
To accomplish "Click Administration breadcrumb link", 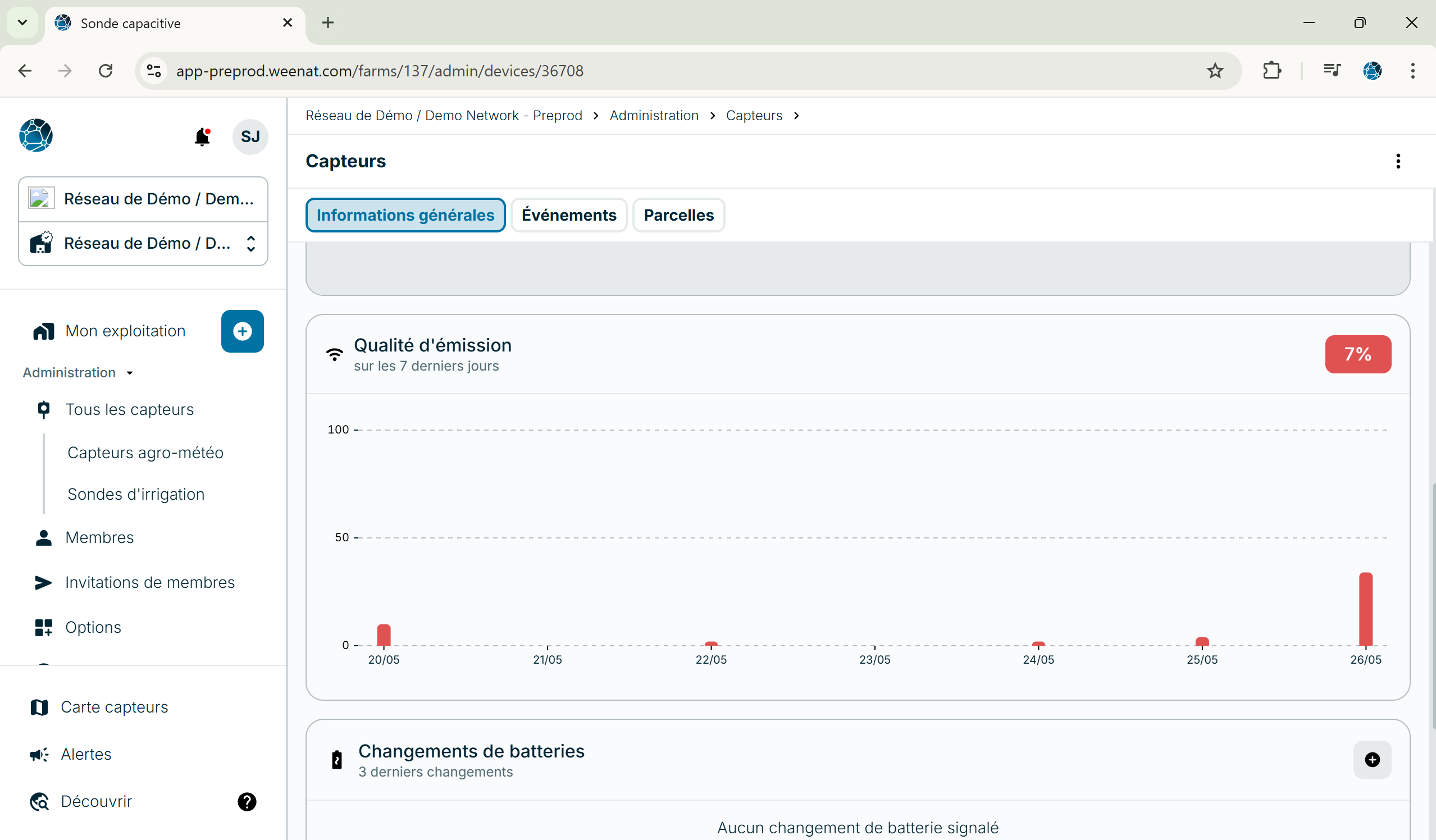I will (x=654, y=116).
